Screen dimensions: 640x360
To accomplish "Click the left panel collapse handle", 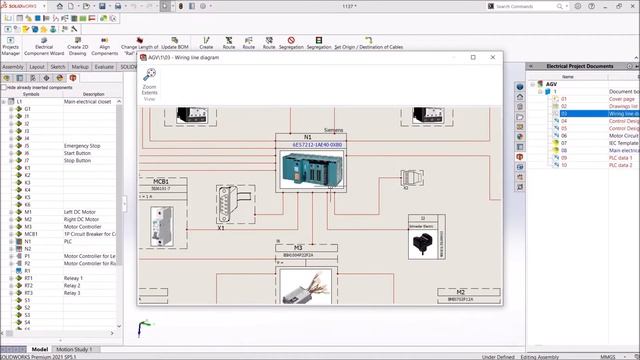I will [124, 204].
